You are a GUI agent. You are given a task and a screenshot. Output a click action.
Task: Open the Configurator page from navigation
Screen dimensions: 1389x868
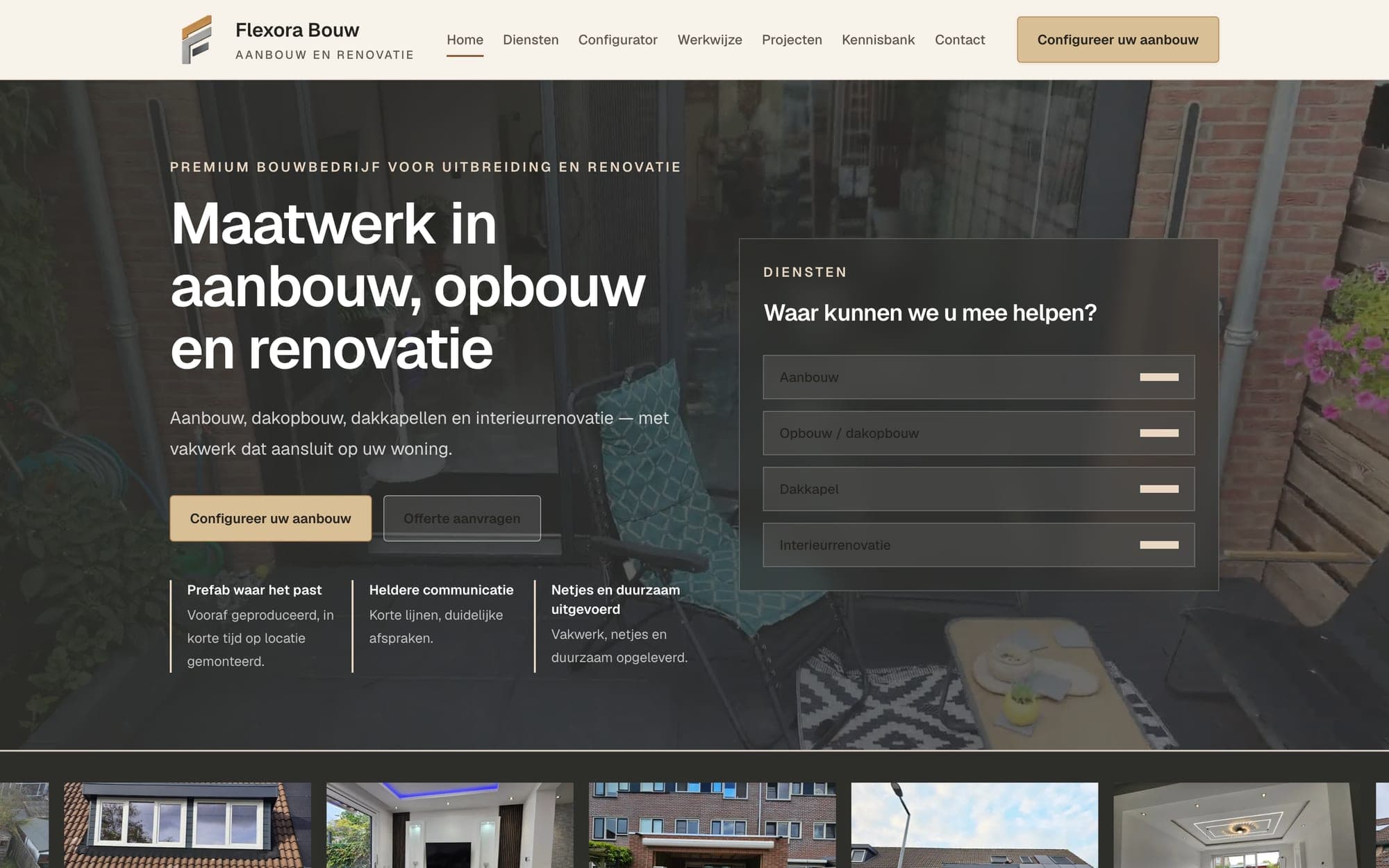(x=617, y=40)
